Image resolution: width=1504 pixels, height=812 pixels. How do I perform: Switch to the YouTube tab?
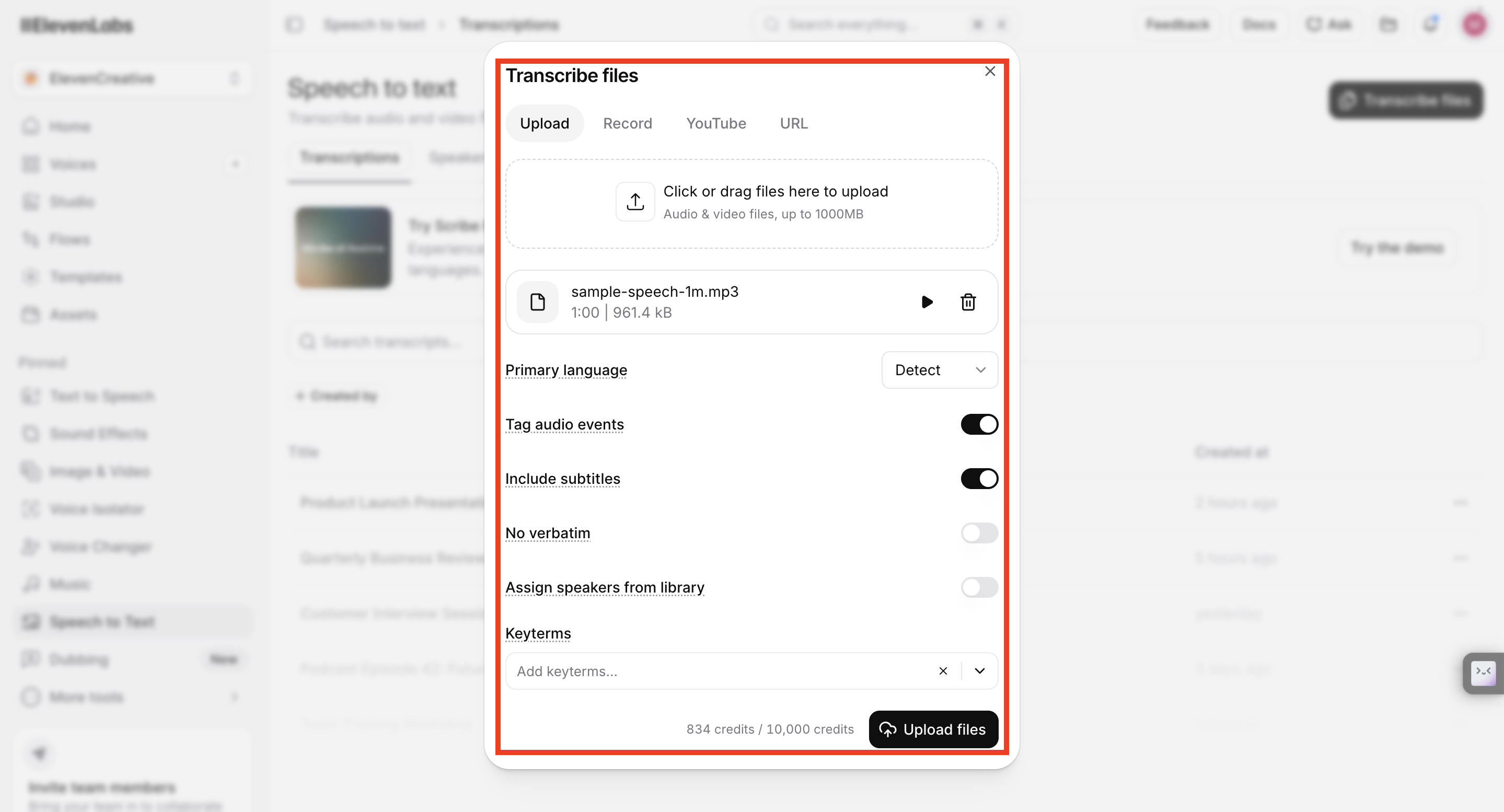click(716, 123)
